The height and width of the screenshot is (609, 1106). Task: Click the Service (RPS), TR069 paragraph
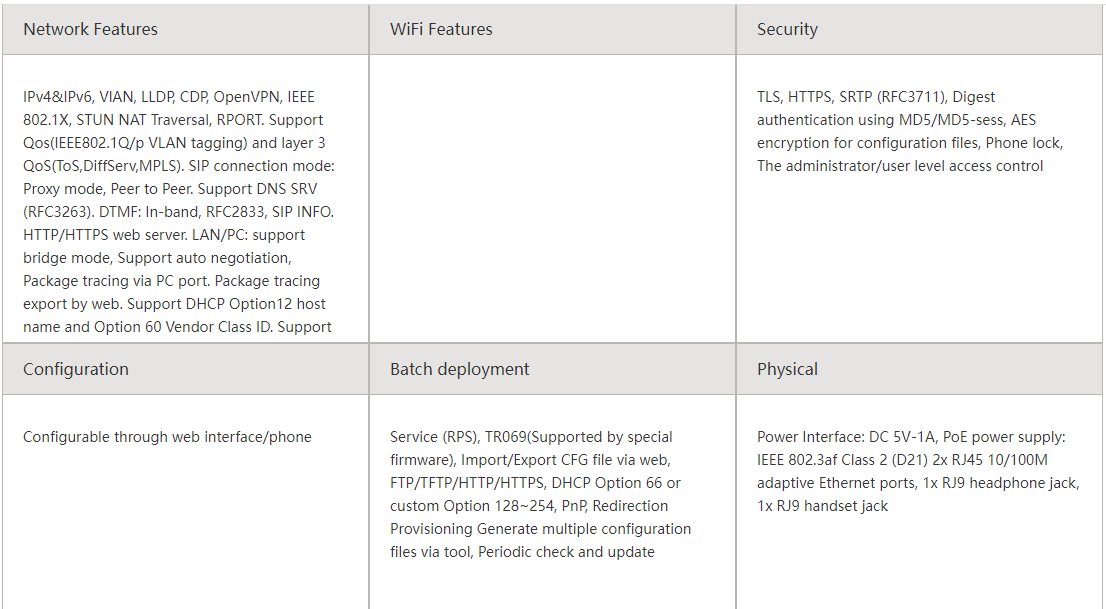[x=540, y=494]
